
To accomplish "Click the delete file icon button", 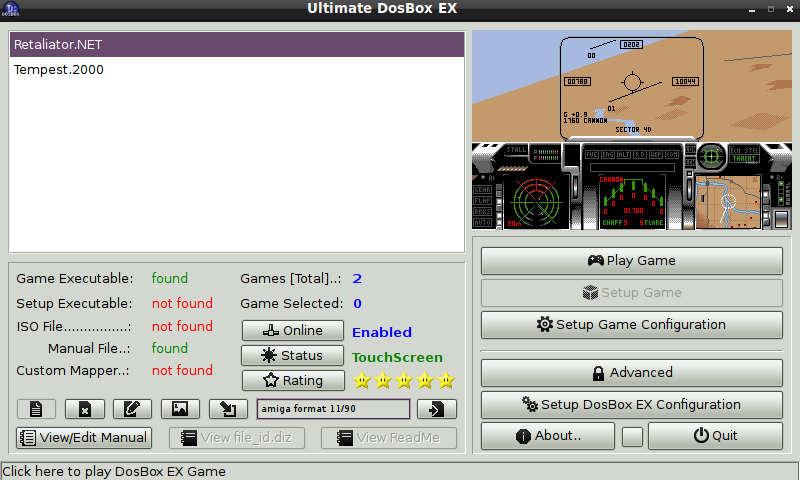I will coord(84,409).
